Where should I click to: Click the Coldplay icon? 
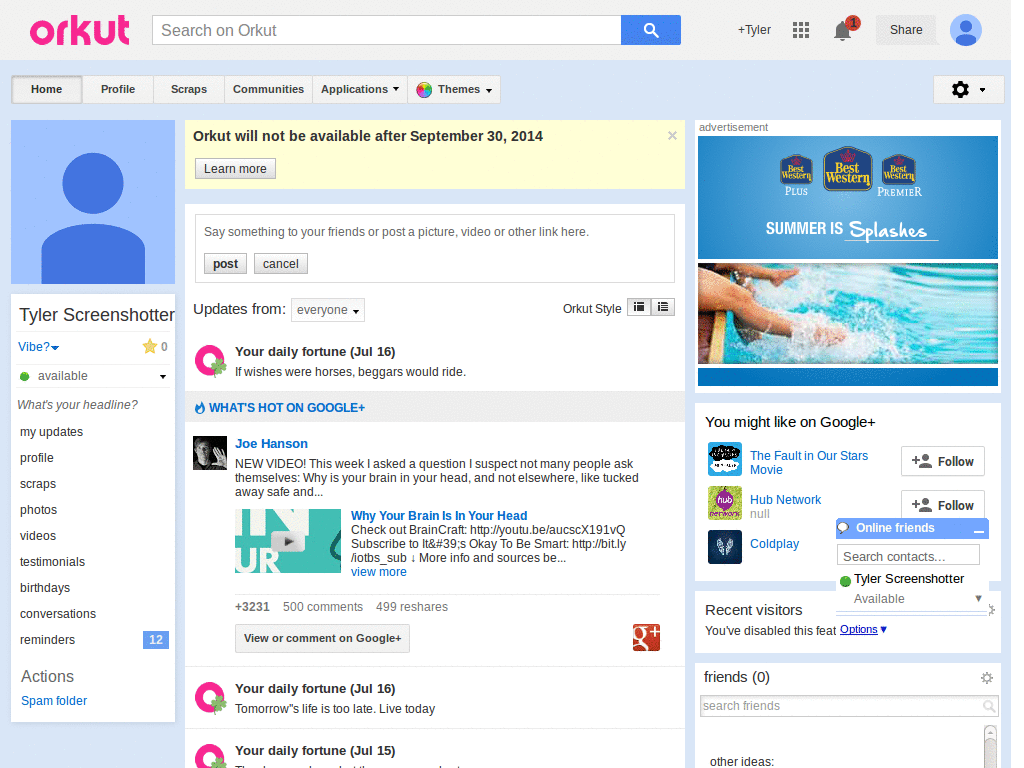[725, 547]
